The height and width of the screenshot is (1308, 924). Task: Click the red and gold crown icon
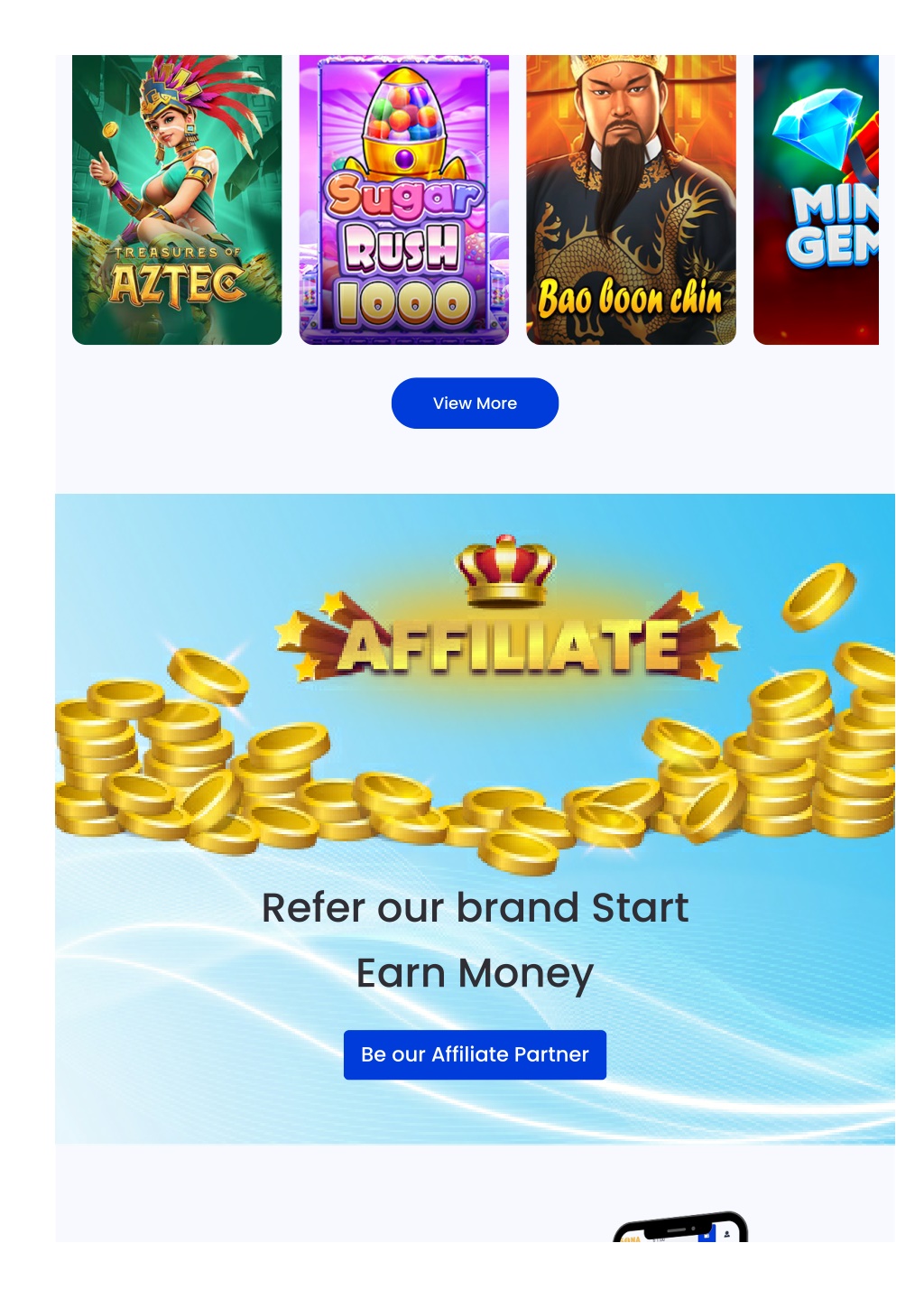pos(506,571)
